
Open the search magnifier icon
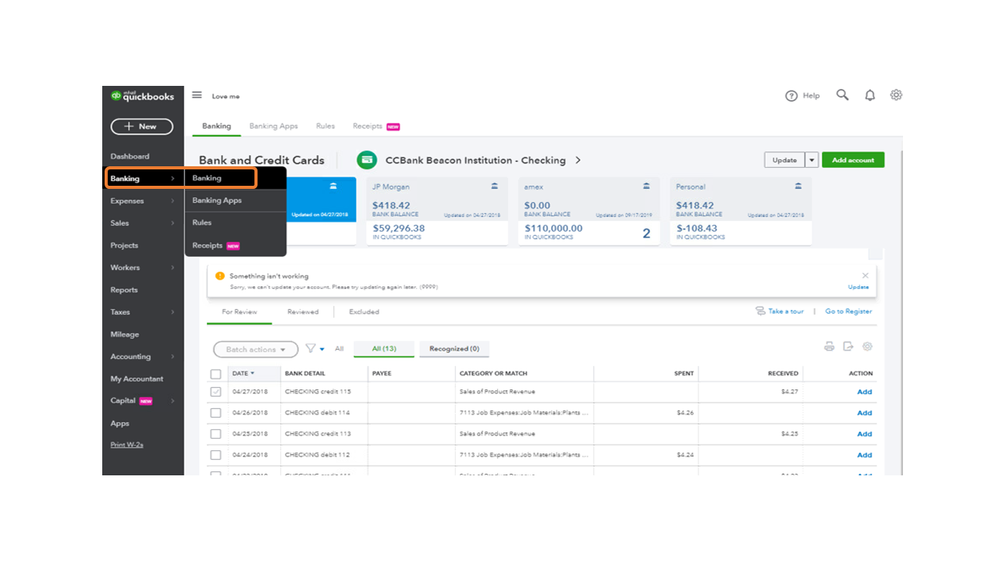[842, 95]
